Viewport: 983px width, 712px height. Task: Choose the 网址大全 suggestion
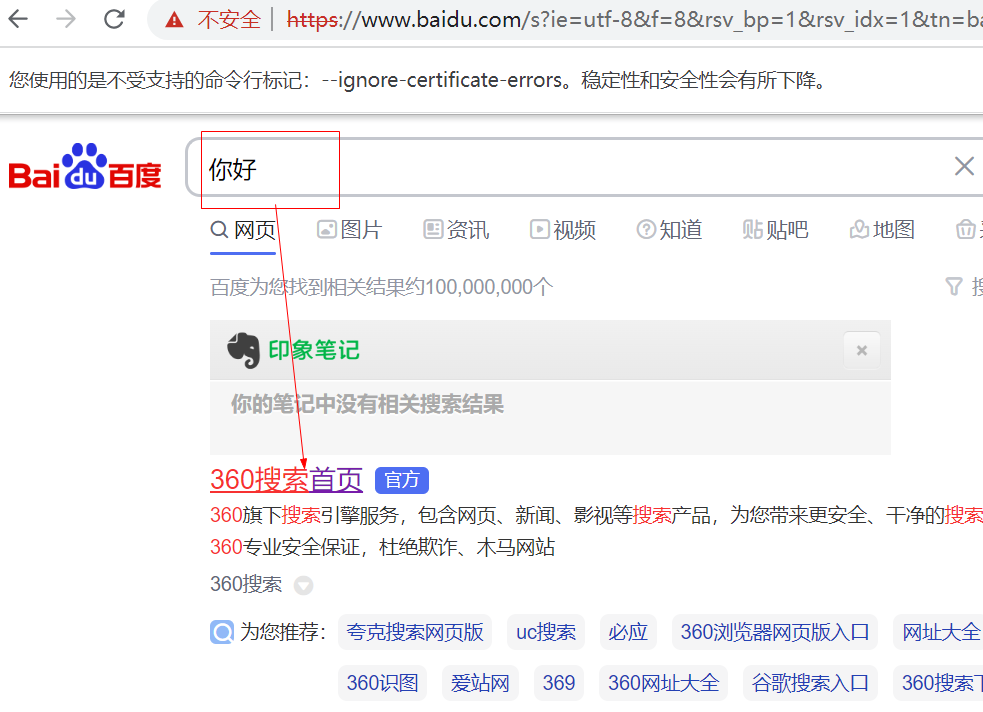tap(940, 632)
